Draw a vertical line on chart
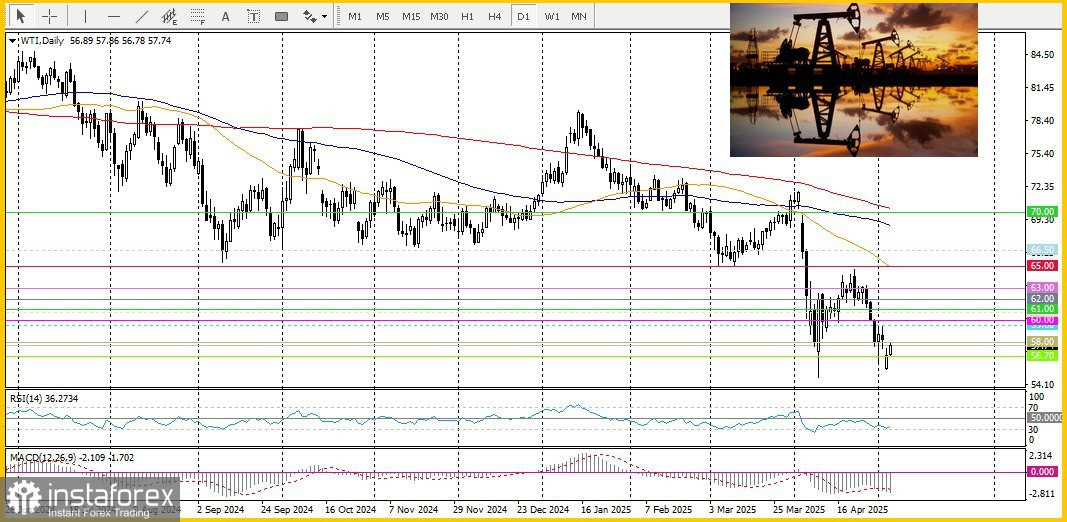This screenshot has width=1067, height=522. pos(85,16)
